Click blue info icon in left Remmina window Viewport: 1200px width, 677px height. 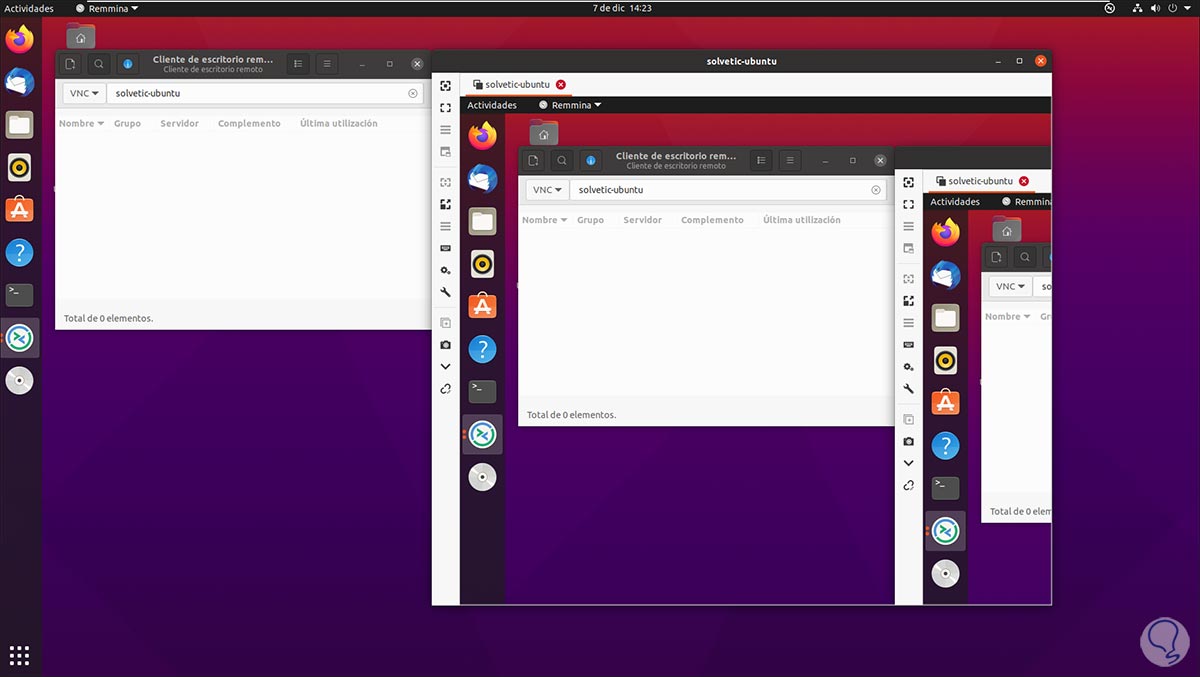tap(128, 64)
